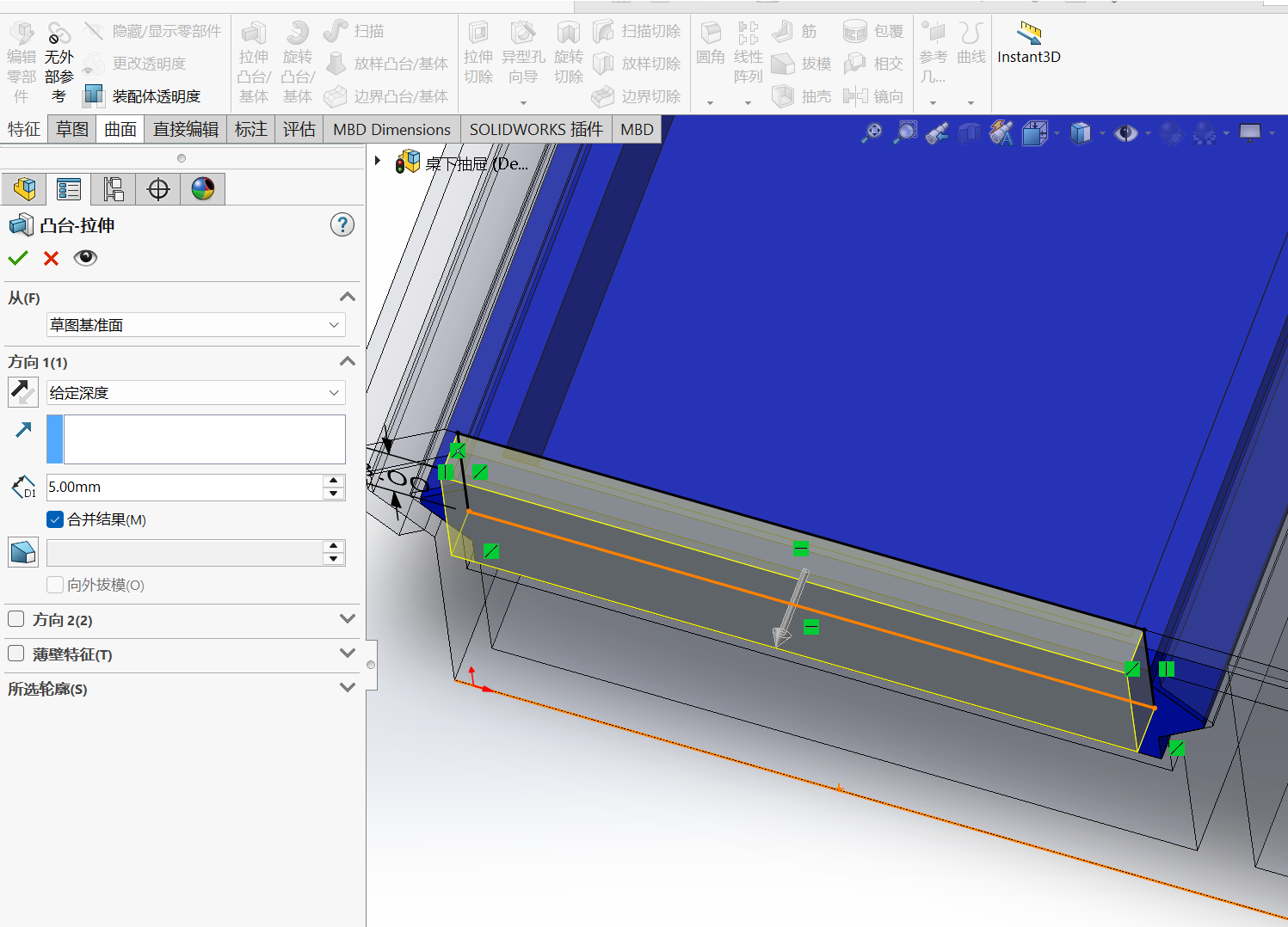
Task: Open the ConfigurationManager tab icon
Action: pyautogui.click(x=114, y=189)
